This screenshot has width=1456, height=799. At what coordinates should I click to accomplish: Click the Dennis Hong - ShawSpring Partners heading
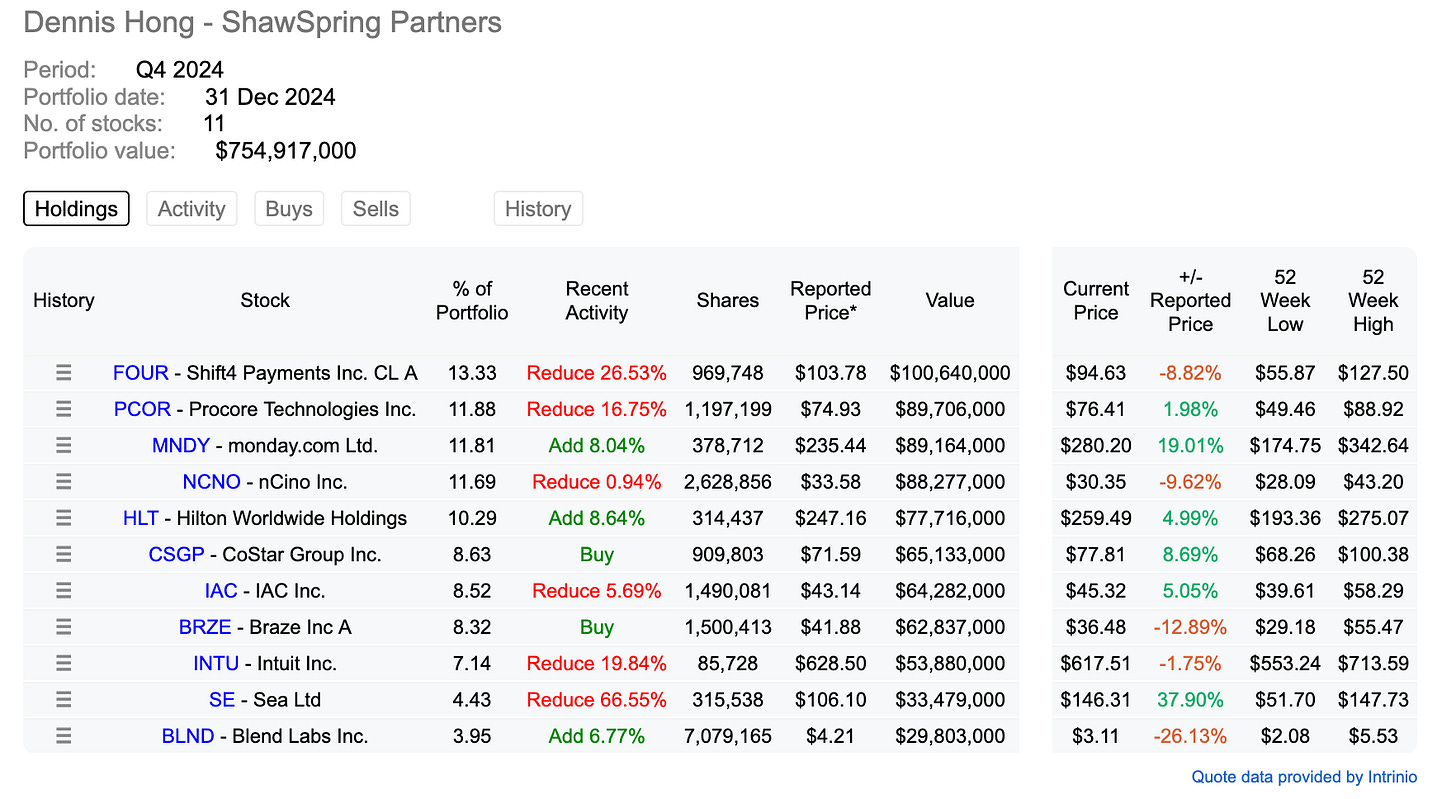coord(263,22)
